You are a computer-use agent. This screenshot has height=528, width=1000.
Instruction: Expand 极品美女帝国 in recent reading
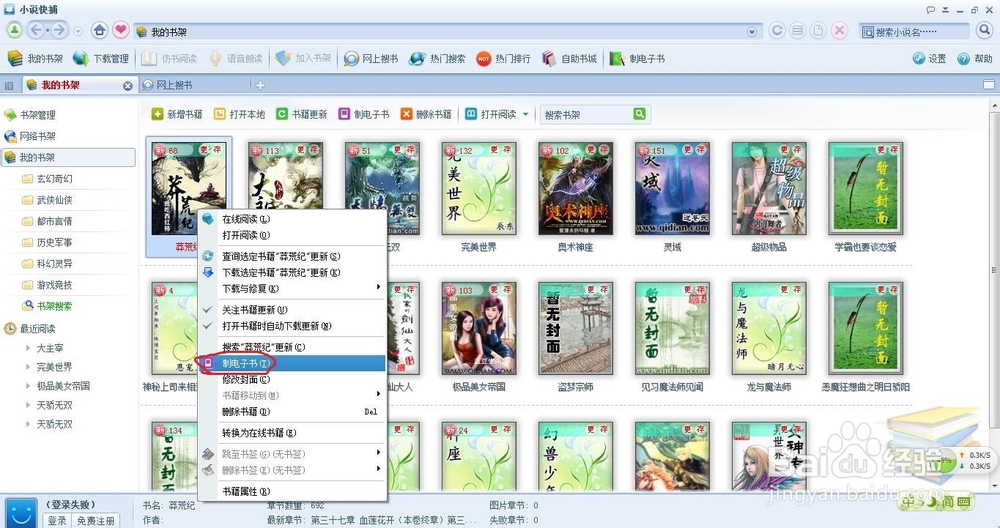28,386
